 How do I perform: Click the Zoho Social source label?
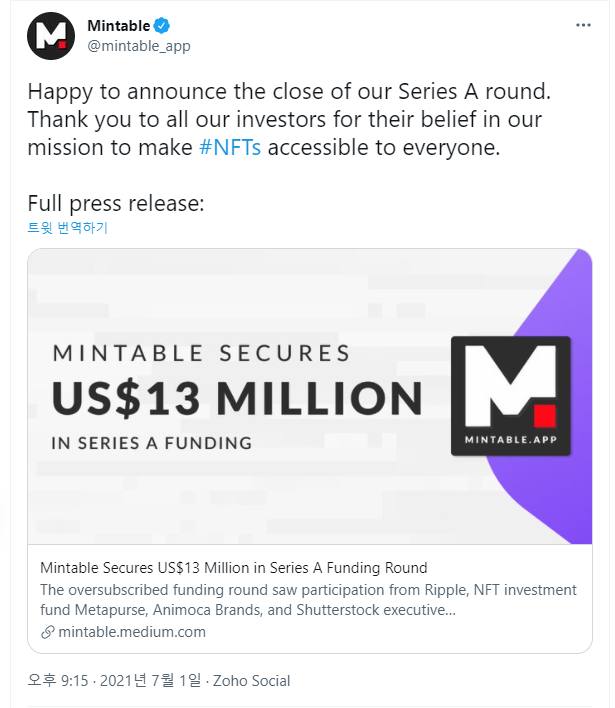(252, 681)
